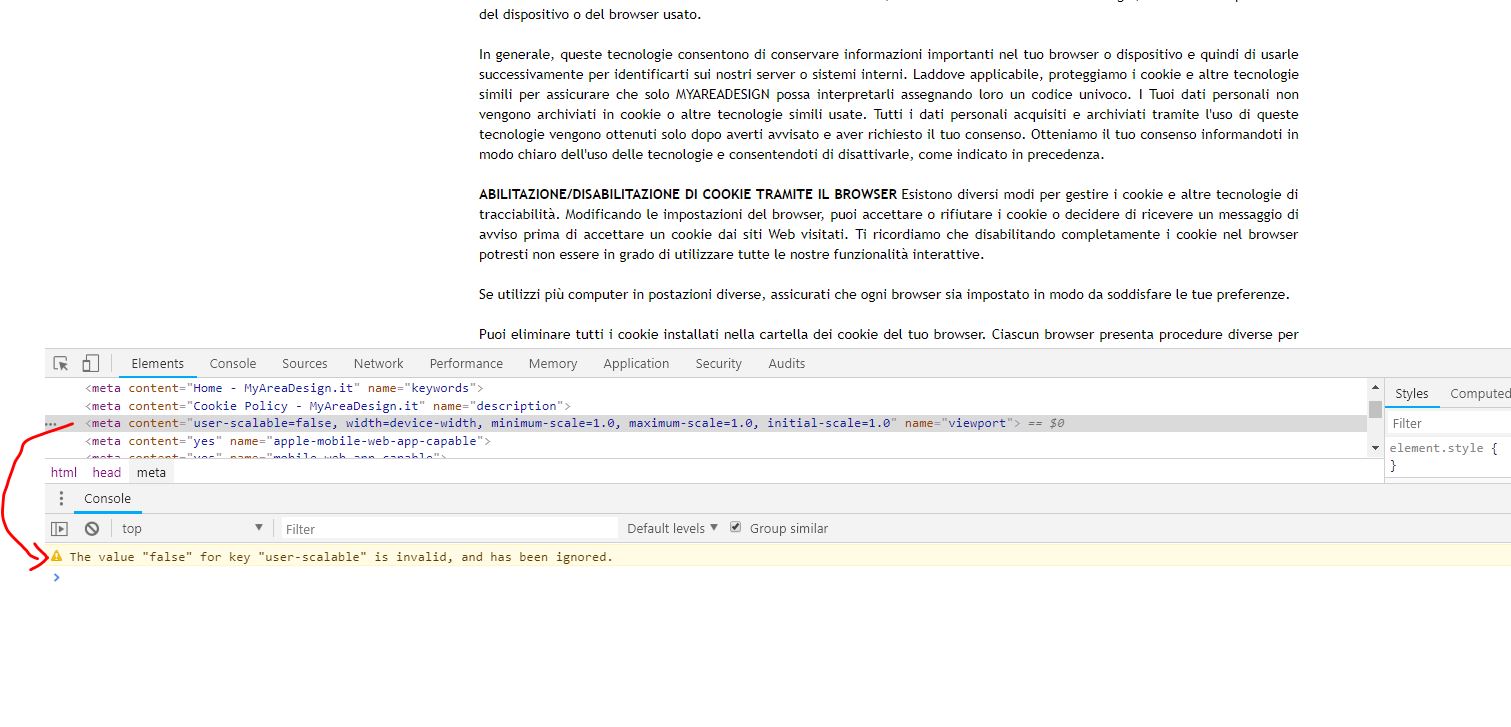
Task: Open the Memory tab
Action: (553, 364)
